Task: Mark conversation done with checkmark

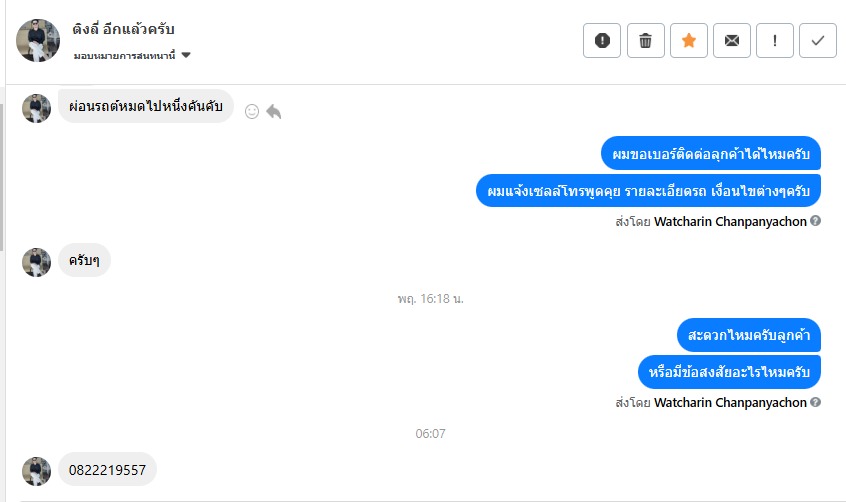Action: (818, 40)
